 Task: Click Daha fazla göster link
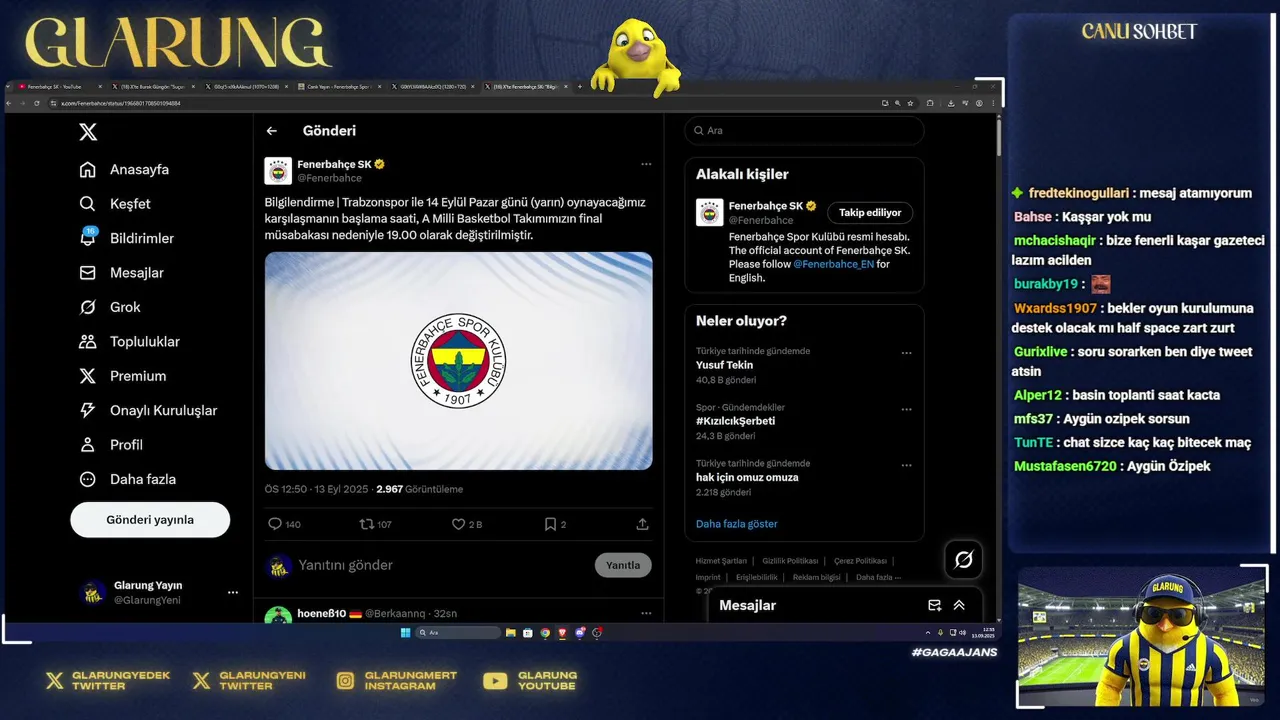click(x=737, y=524)
